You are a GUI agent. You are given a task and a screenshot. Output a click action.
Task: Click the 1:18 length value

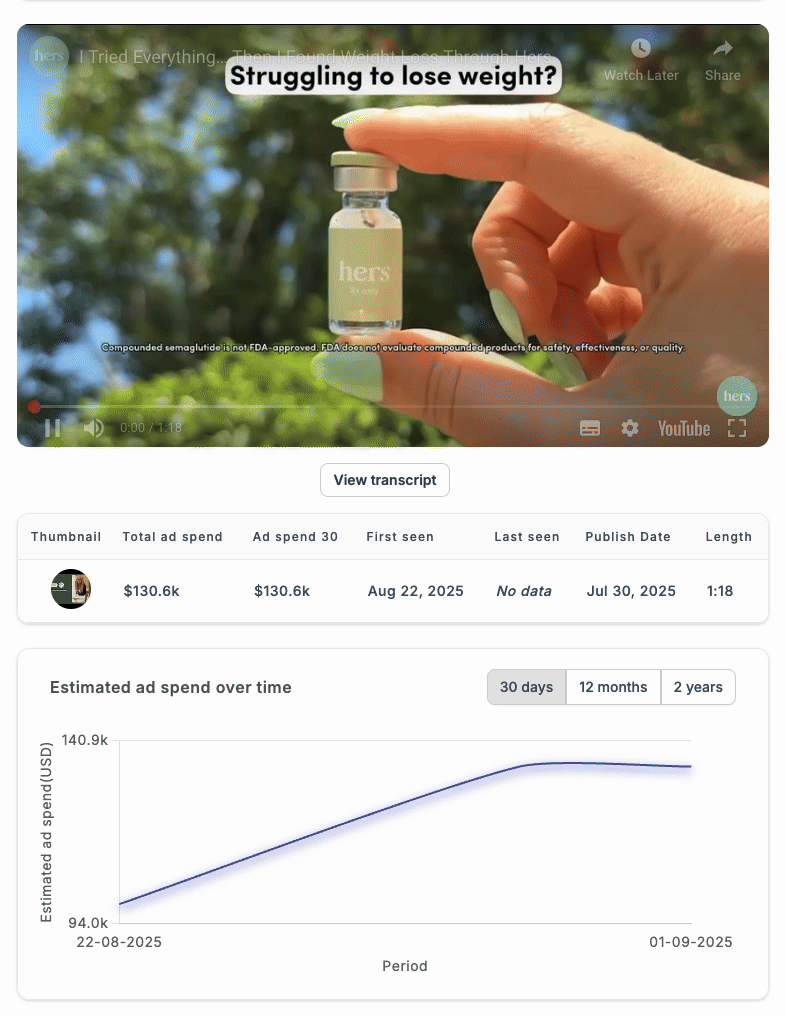tap(720, 591)
